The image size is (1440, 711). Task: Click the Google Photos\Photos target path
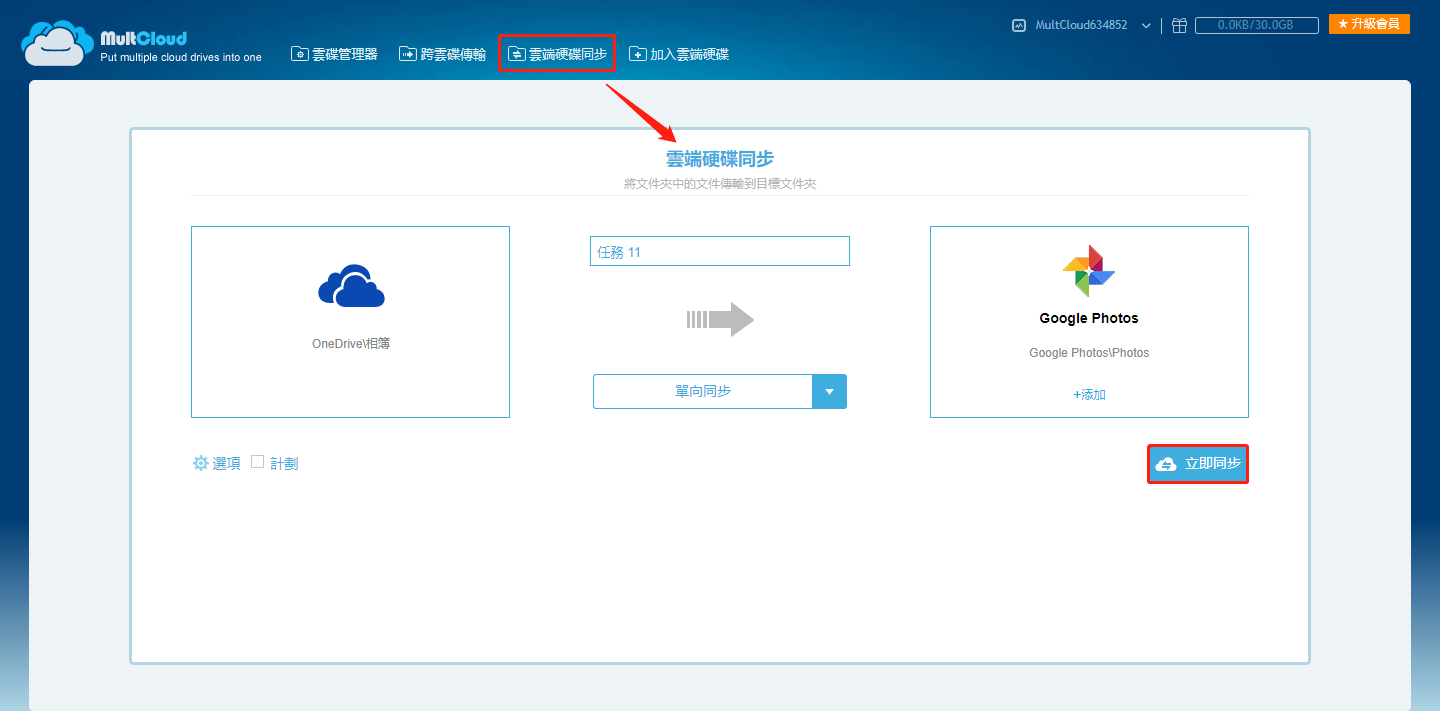click(1089, 353)
